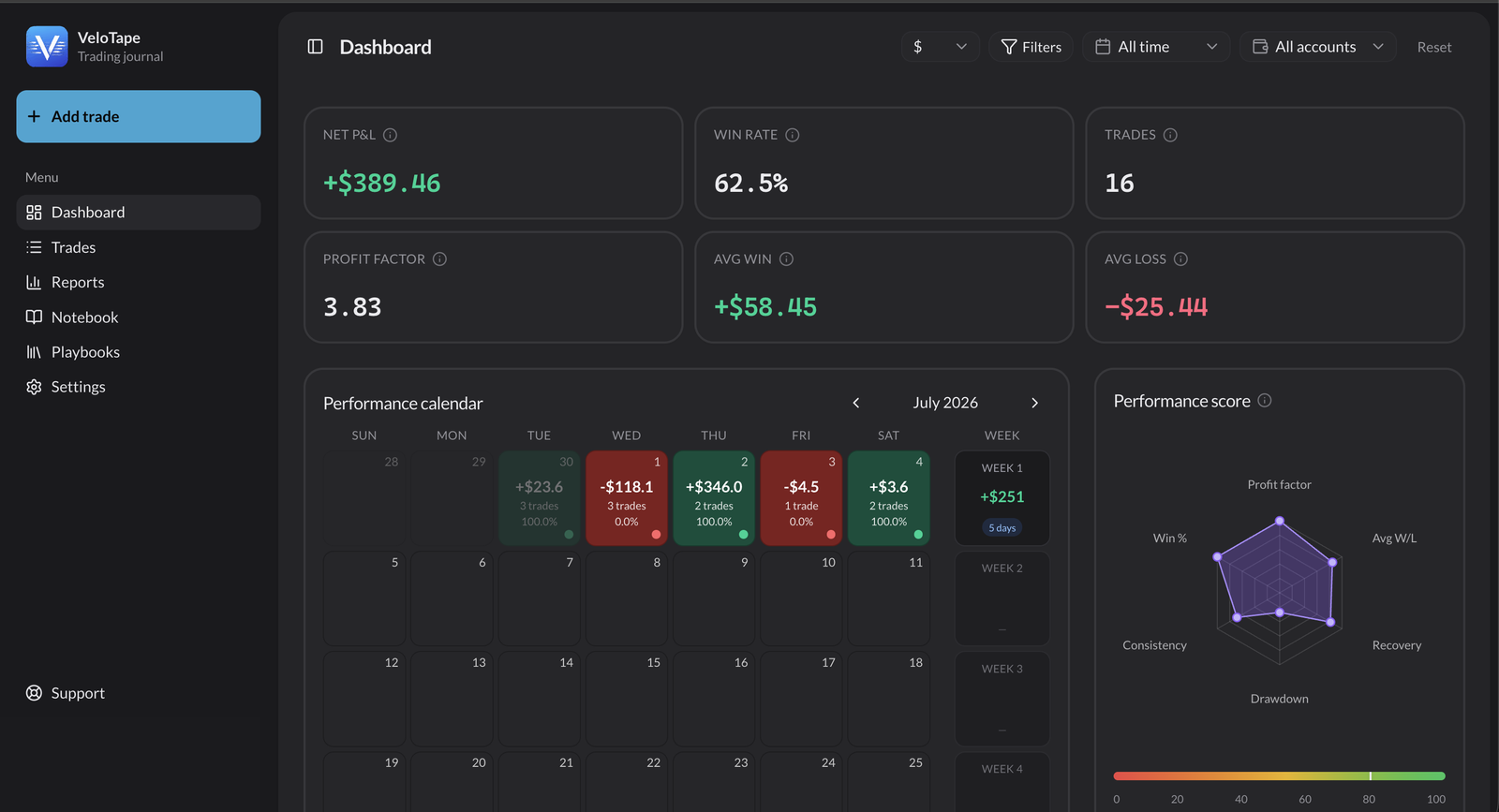The height and width of the screenshot is (812, 1499).
Task: Click the calendar icon in All time
Action: click(x=1104, y=47)
